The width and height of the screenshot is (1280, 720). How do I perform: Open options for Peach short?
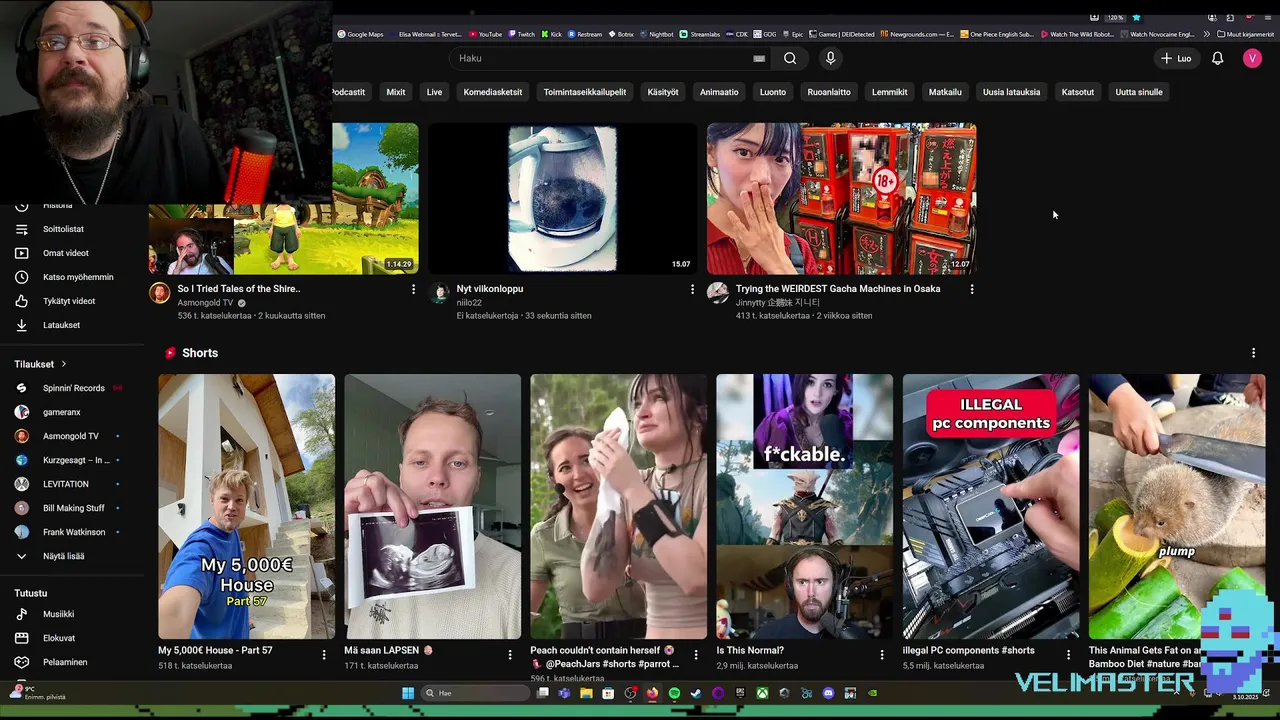click(696, 655)
